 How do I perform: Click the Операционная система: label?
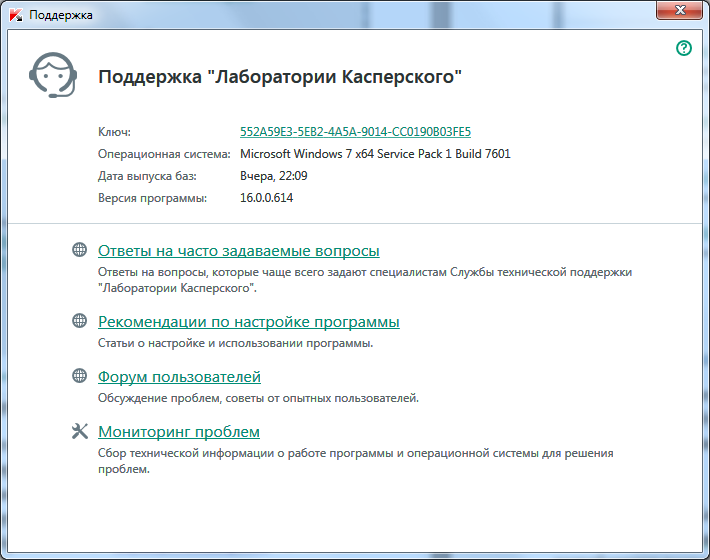coord(164,154)
